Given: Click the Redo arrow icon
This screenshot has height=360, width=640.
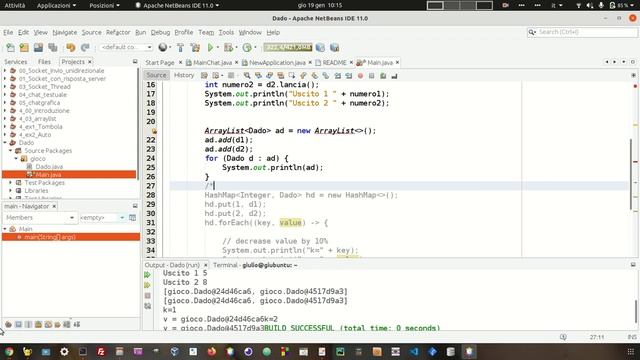Looking at the screenshot, I should (85, 47).
